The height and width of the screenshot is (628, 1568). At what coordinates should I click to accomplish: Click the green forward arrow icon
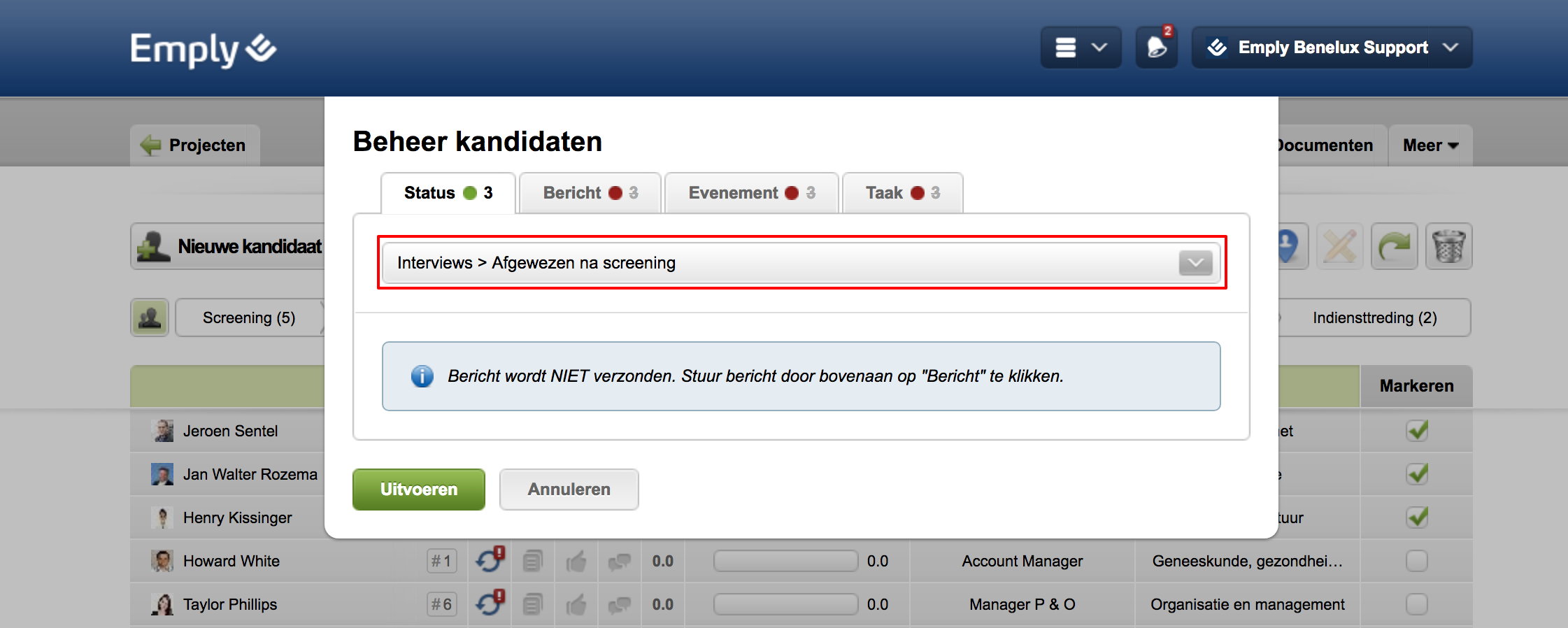1394,247
